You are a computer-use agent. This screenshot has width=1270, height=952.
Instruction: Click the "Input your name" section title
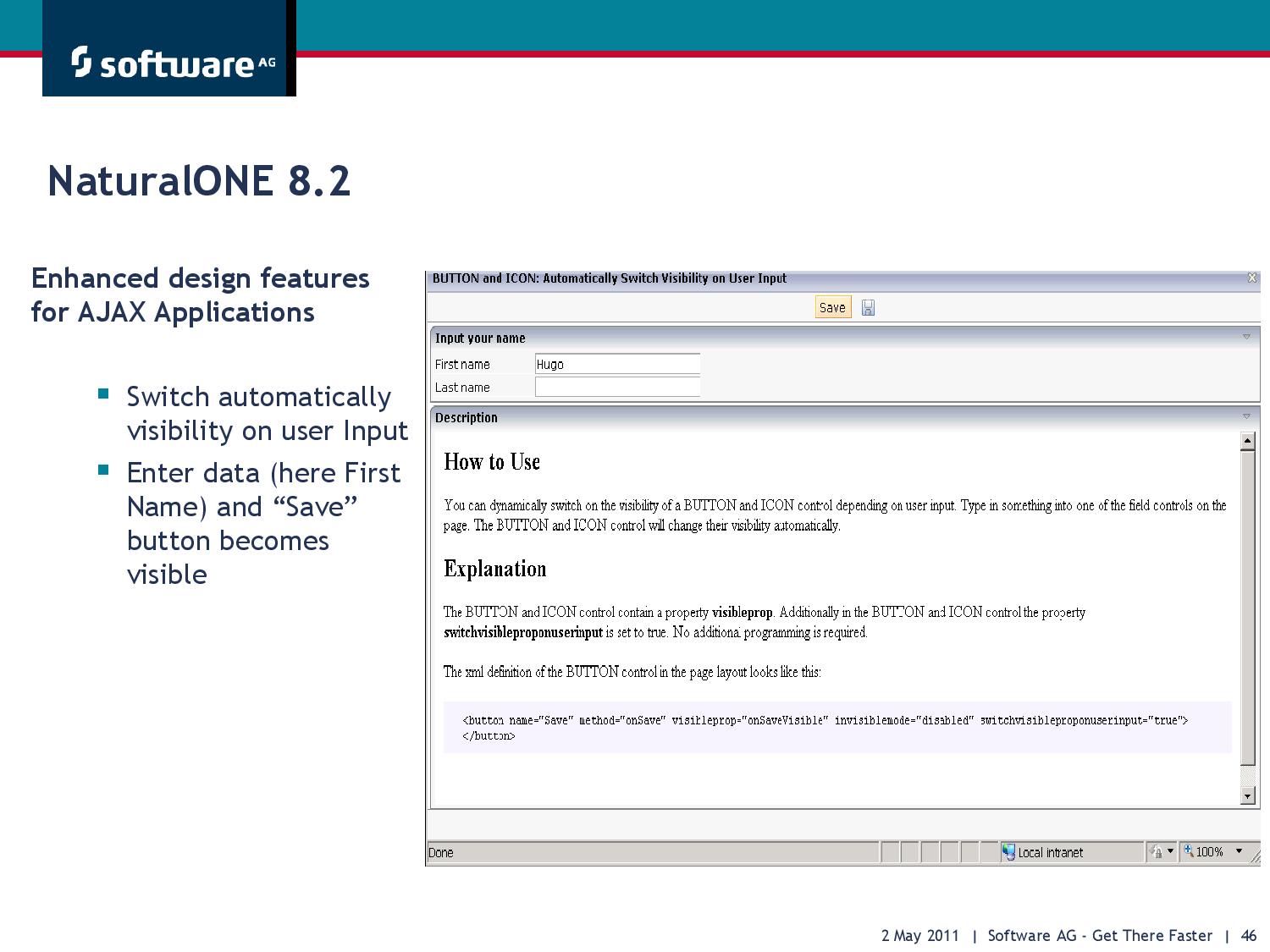[x=480, y=338]
